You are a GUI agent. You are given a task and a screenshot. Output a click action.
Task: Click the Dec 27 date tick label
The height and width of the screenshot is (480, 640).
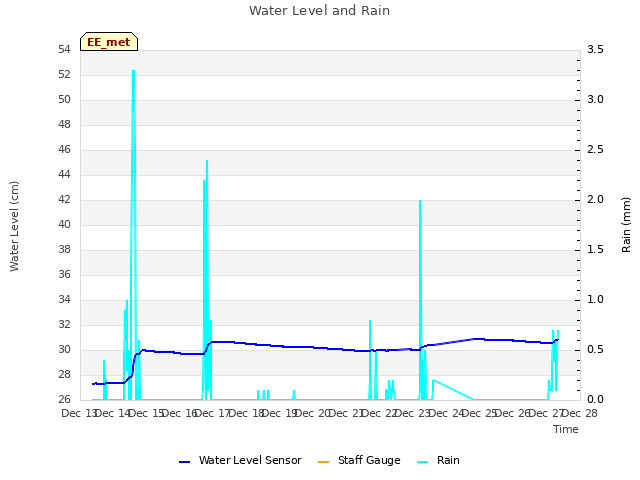click(547, 413)
